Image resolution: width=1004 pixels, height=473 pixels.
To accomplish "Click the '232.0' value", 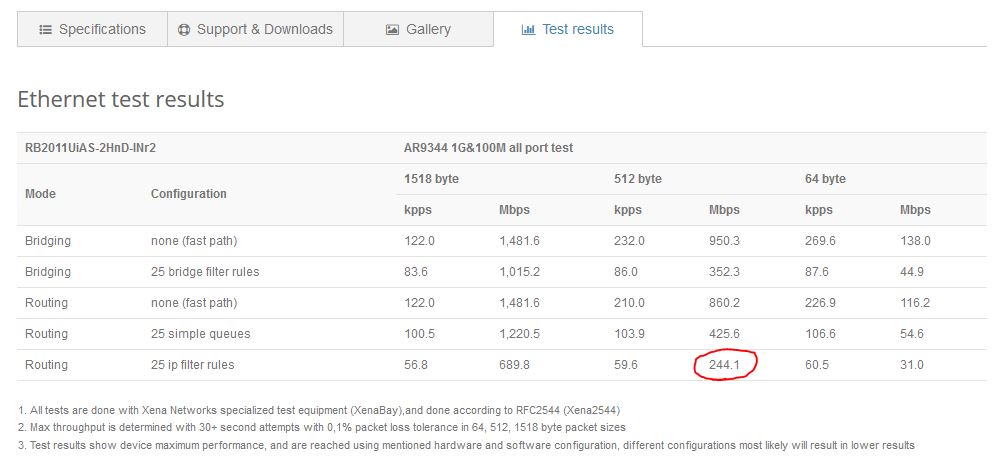I will [629, 241].
